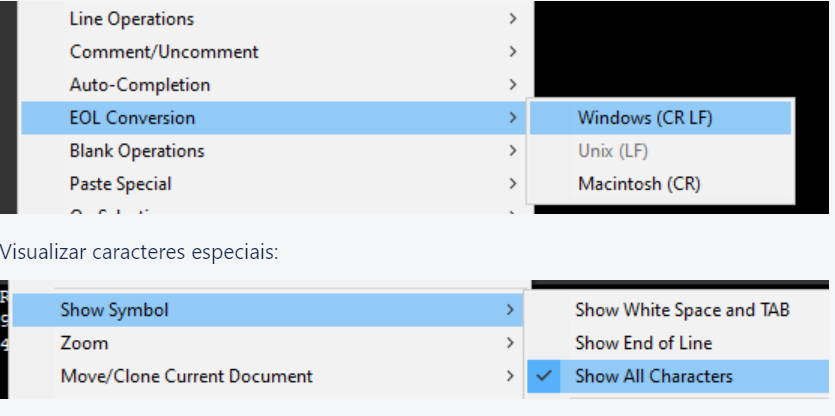Screen dimensions: 835x416
Task: Open the Comment/Uncomment submenu
Action: pos(164,52)
